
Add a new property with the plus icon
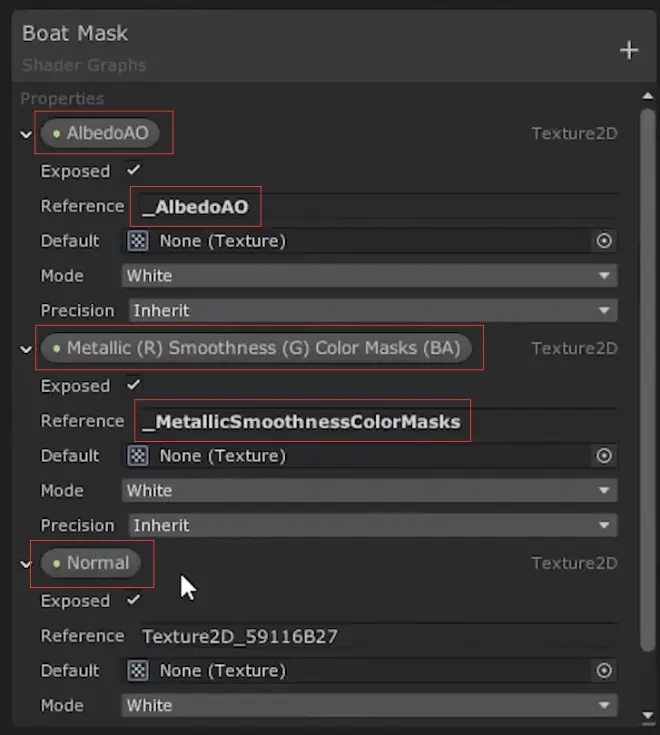[x=629, y=50]
